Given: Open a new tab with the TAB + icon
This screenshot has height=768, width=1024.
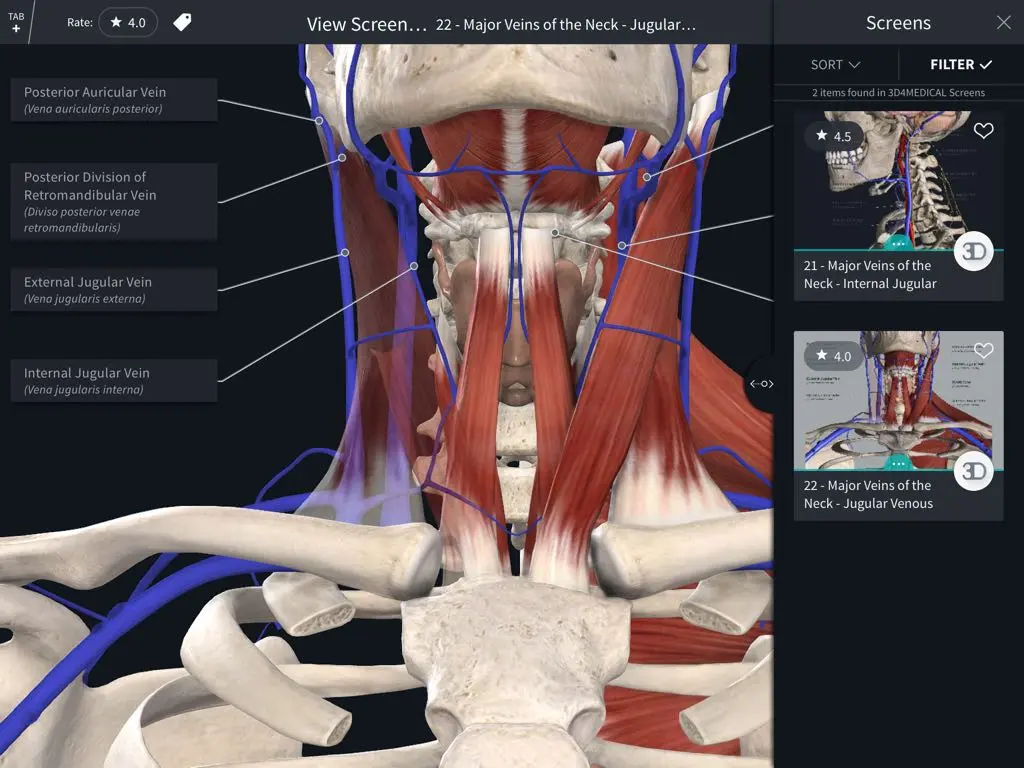Looking at the screenshot, I should (x=15, y=20).
